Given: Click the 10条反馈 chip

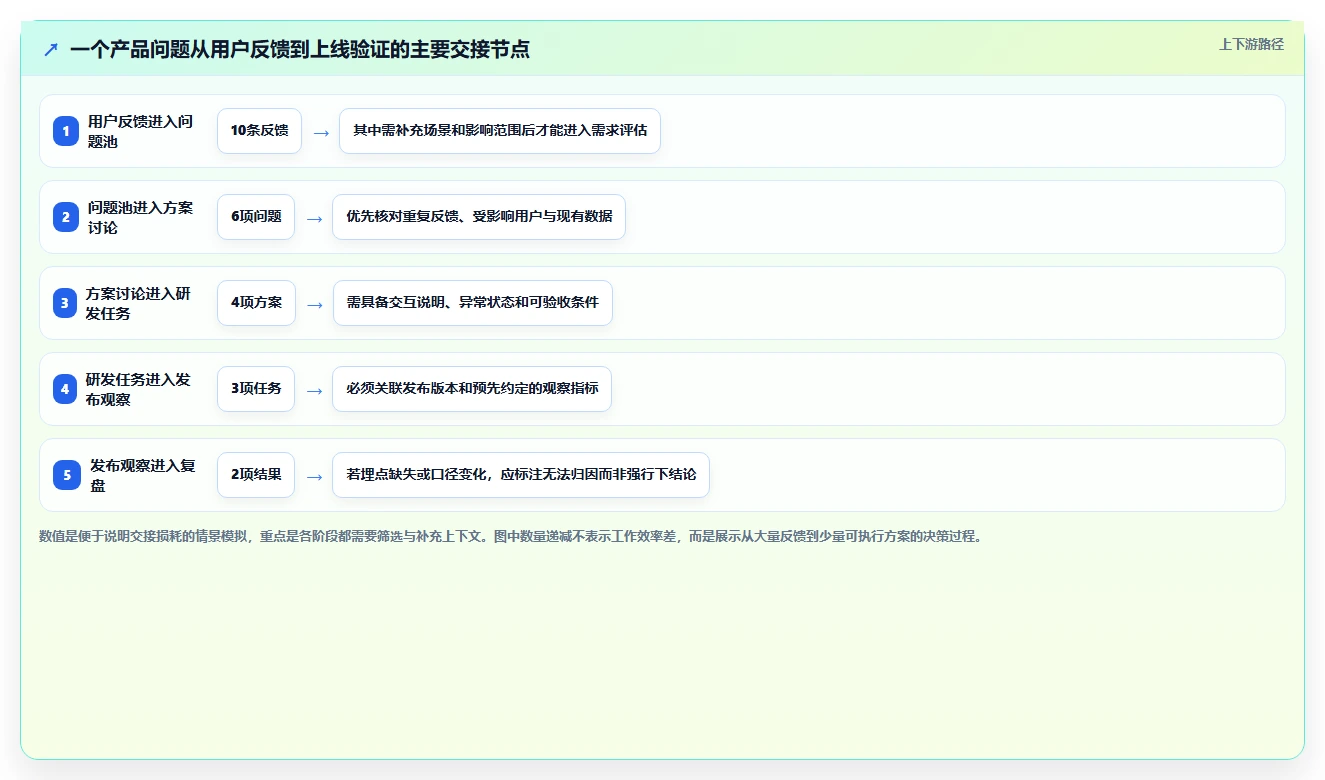Looking at the screenshot, I should (259, 131).
